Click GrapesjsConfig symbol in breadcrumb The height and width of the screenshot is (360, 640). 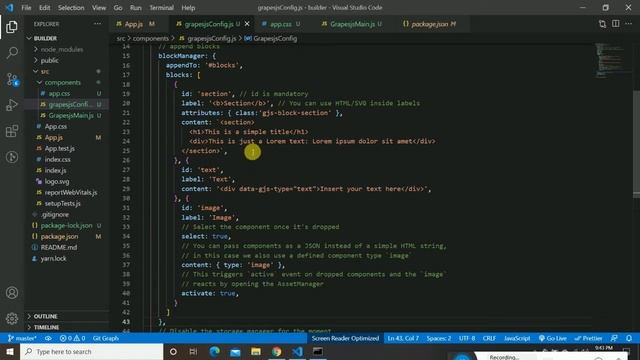tap(271, 38)
